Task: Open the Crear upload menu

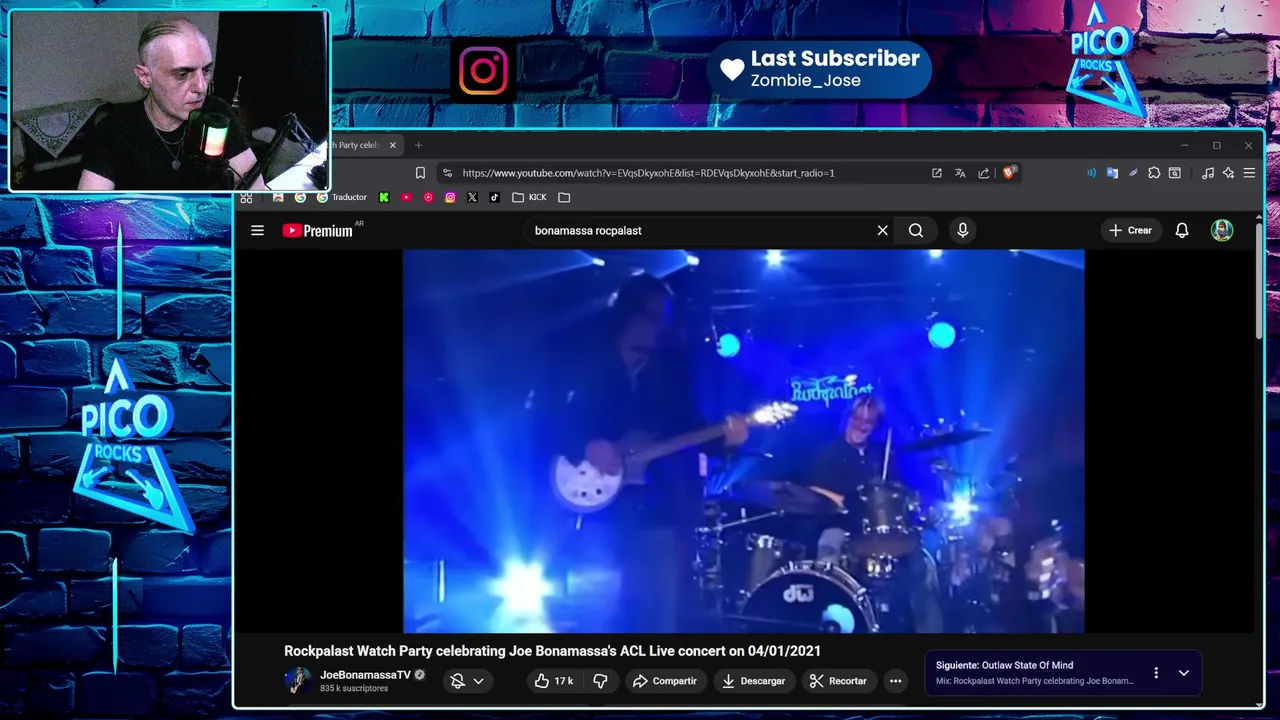Action: (x=1131, y=230)
